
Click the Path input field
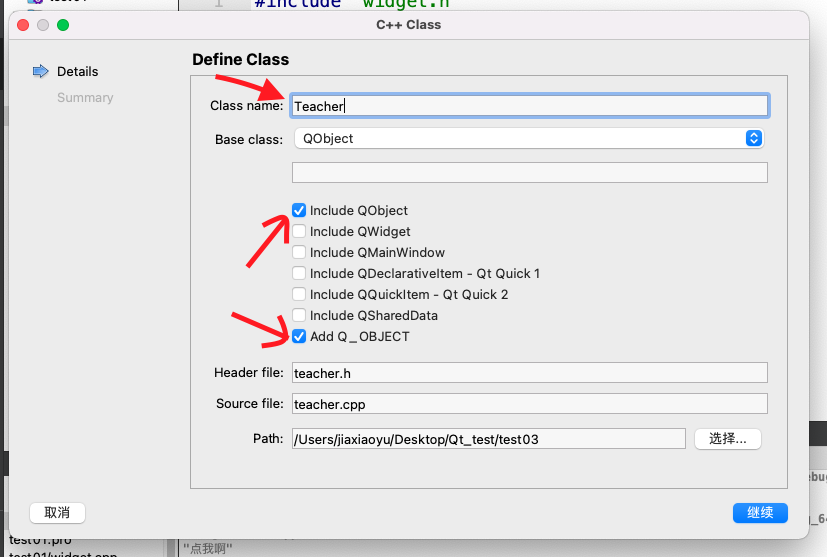tap(488, 439)
